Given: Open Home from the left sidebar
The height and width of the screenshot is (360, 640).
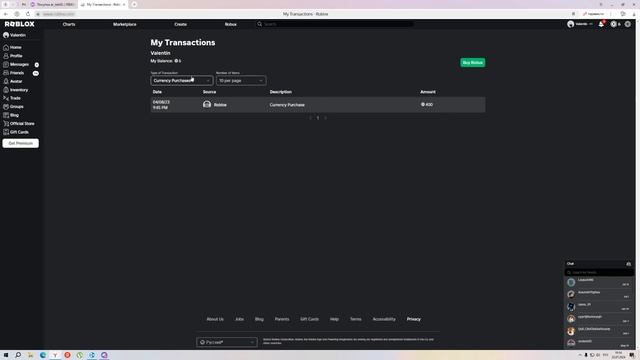Looking at the screenshot, I should click(x=12, y=47).
